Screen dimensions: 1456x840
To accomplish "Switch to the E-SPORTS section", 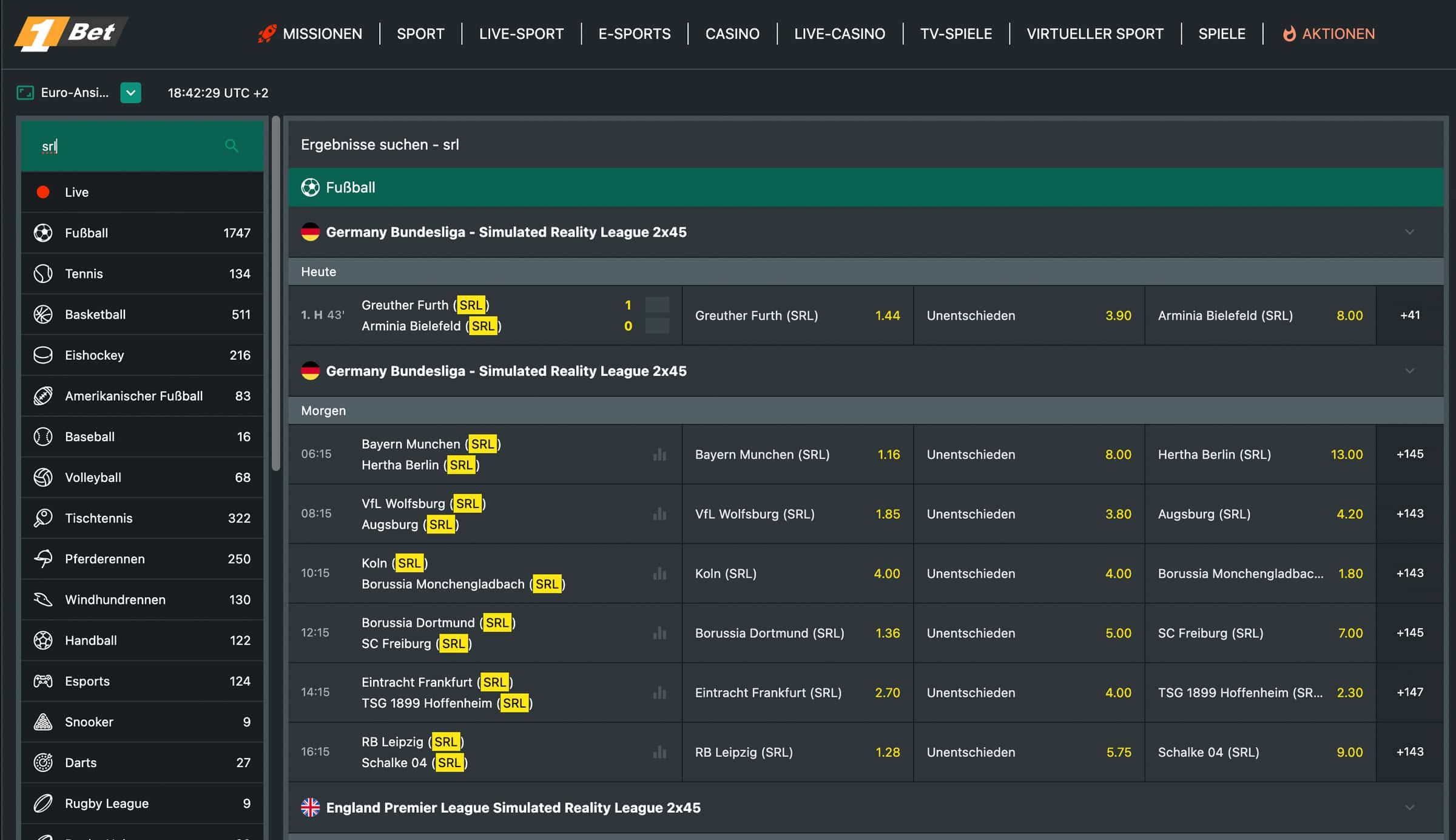I will click(x=634, y=33).
